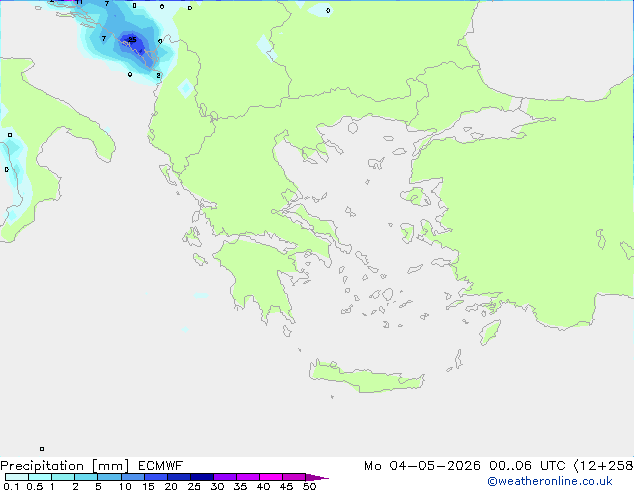
Task: Click the 'ECMWF' model name label
Action: point(161,466)
